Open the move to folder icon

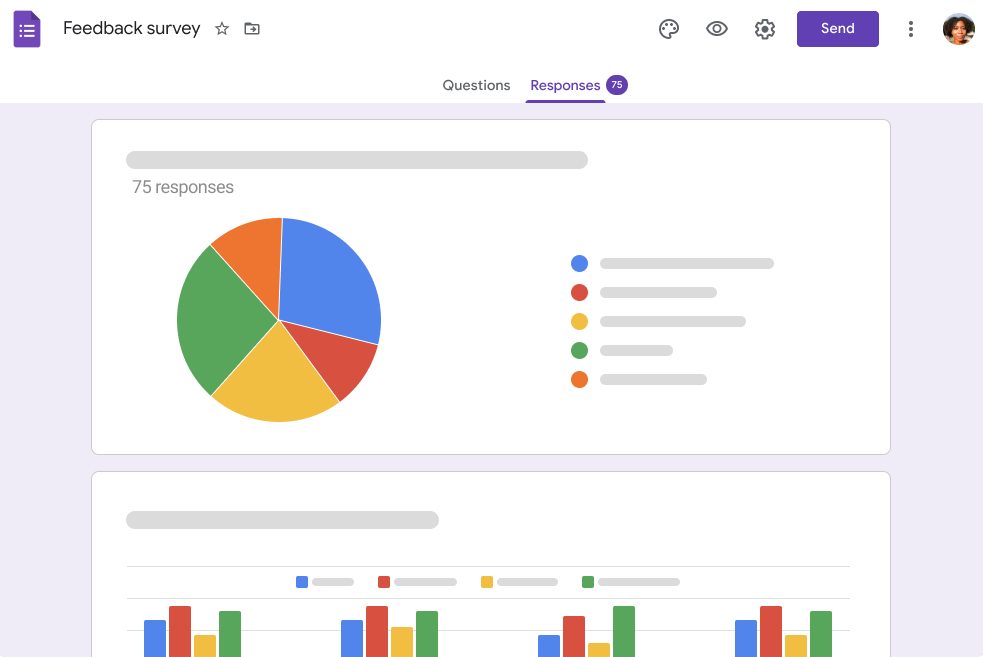[252, 29]
